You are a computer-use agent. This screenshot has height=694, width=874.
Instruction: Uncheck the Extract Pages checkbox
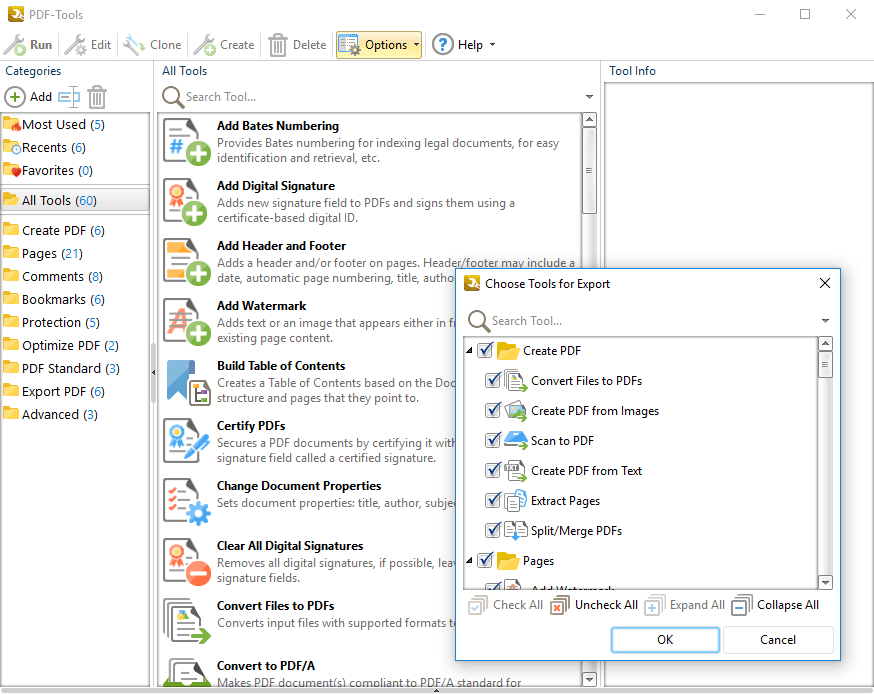pos(493,501)
